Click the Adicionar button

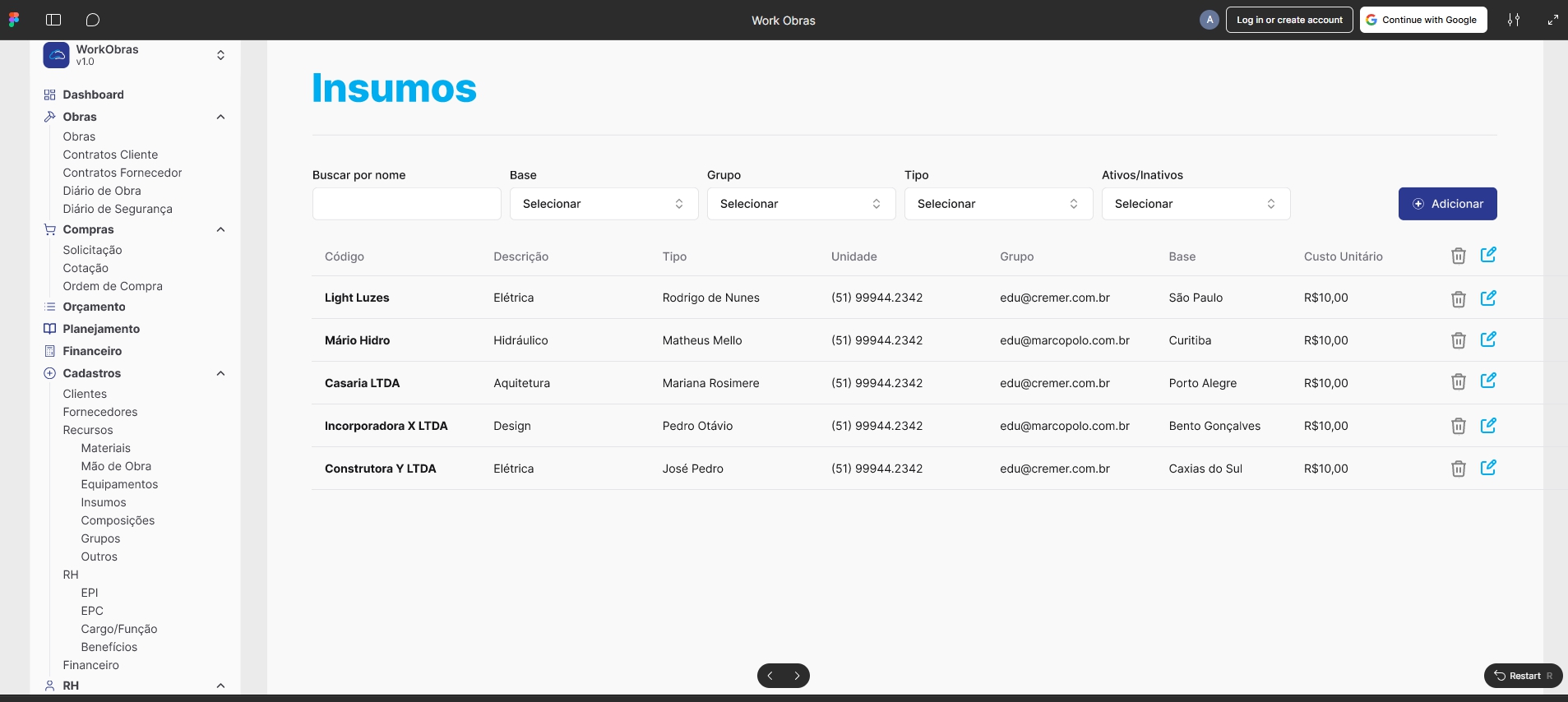(x=1447, y=204)
